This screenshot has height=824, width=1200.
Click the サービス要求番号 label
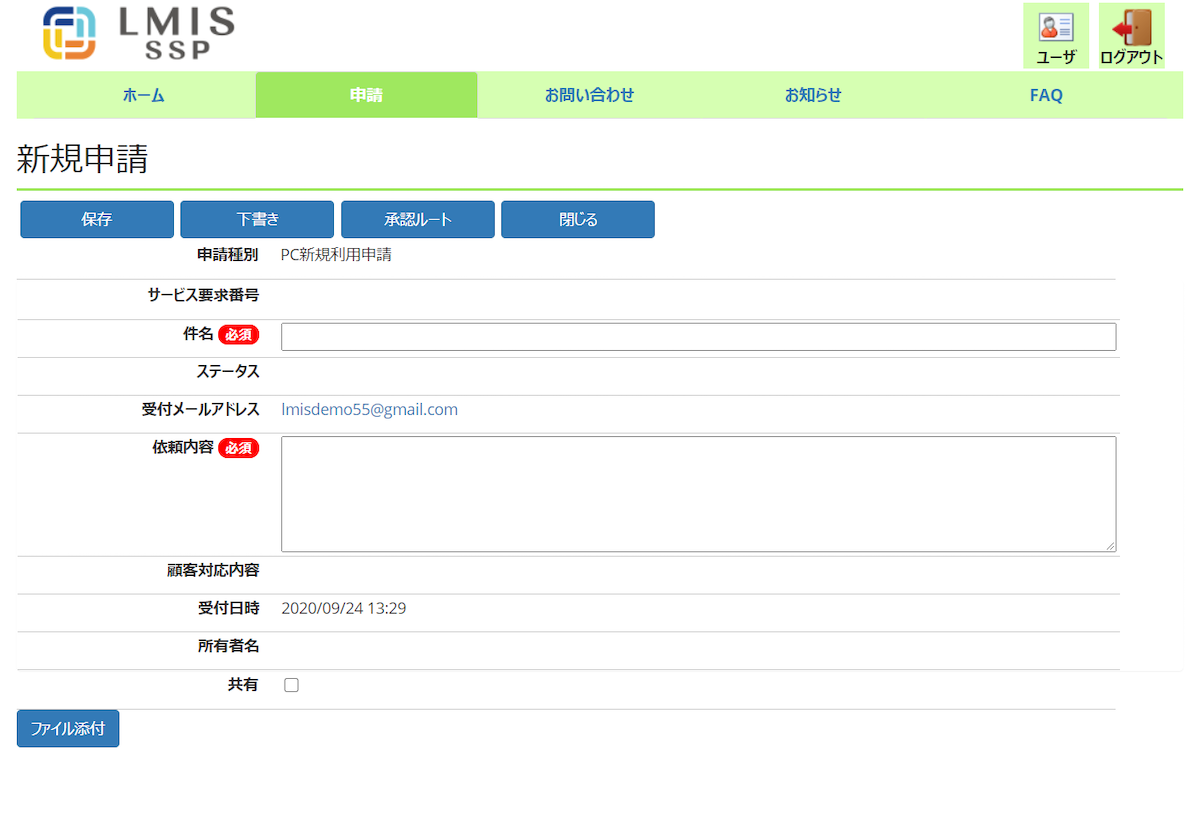(x=203, y=295)
